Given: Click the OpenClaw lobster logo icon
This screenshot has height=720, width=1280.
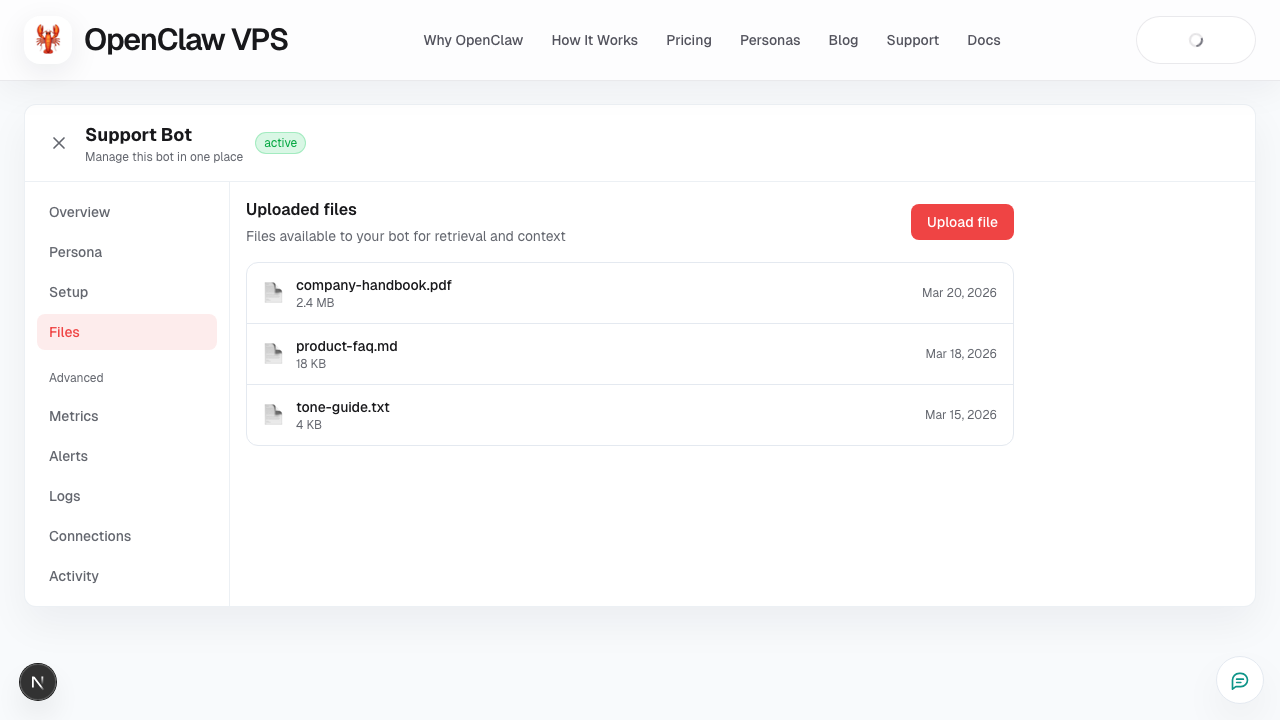Looking at the screenshot, I should [47, 39].
